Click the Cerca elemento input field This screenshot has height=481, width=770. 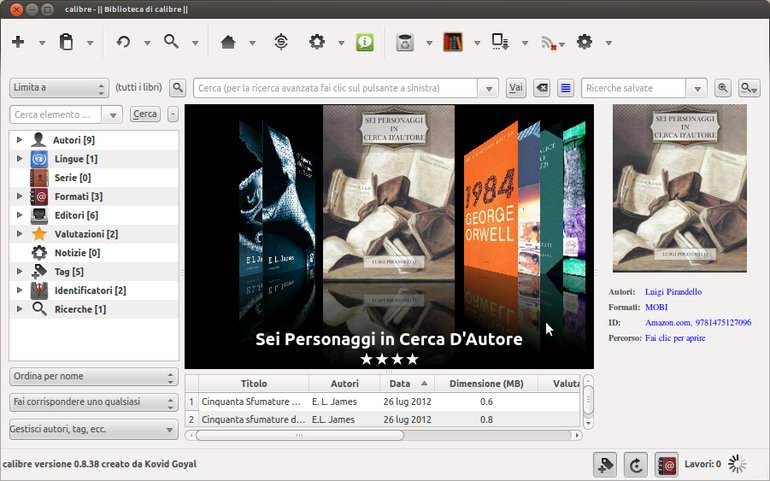pos(55,115)
